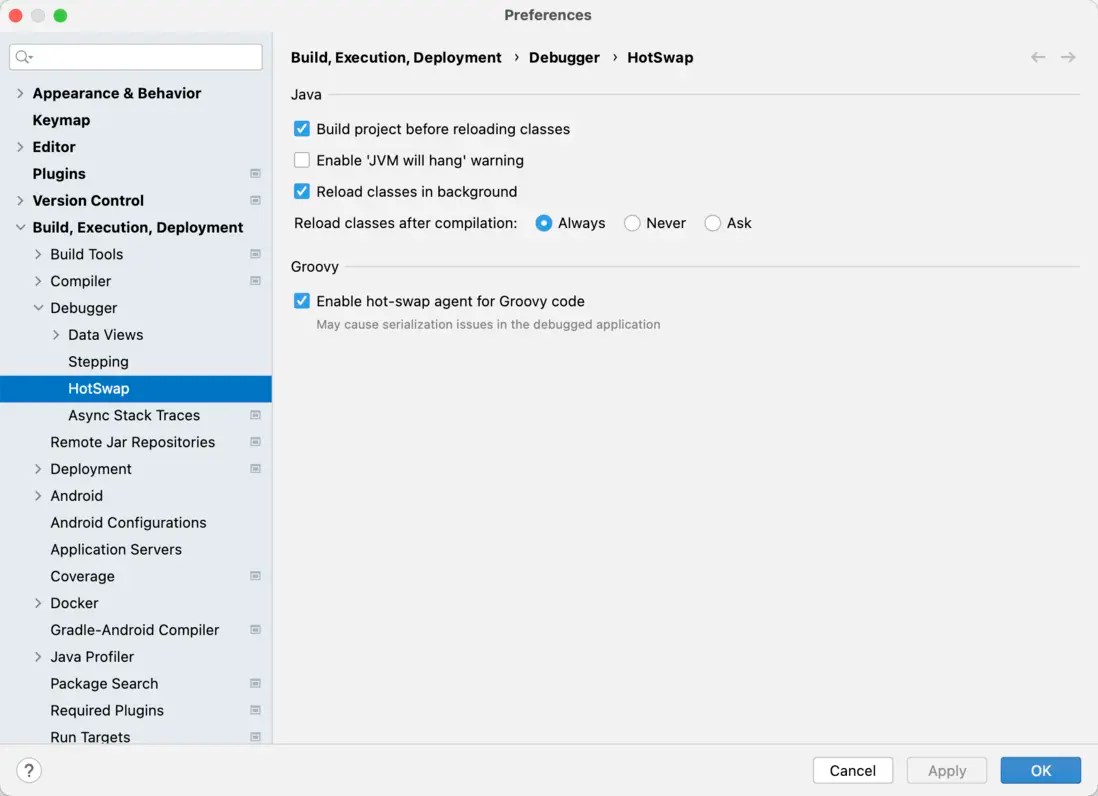Screen dimensions: 1098x796
Task: Go forward with the right arrow icon
Action: tap(1068, 57)
